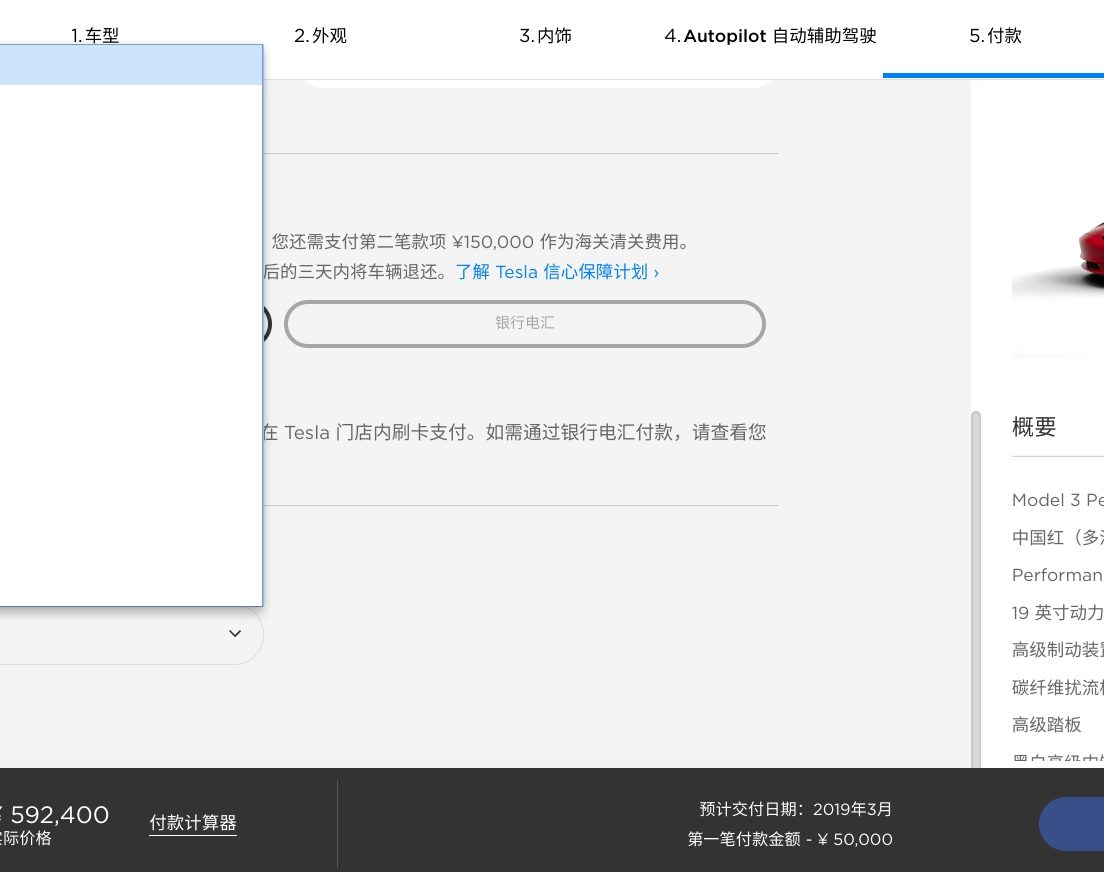1104x872 pixels.
Task: Go to step 1. 车型 tab
Action: [x=95, y=35]
